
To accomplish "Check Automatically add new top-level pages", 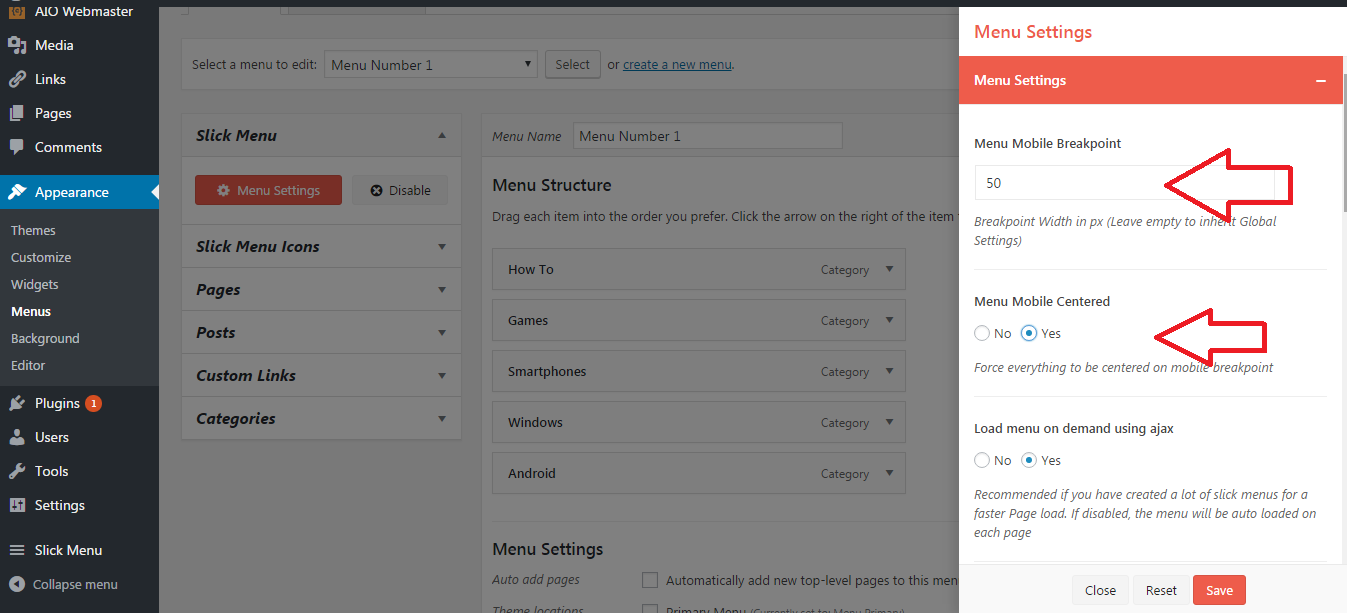I will pos(650,580).
